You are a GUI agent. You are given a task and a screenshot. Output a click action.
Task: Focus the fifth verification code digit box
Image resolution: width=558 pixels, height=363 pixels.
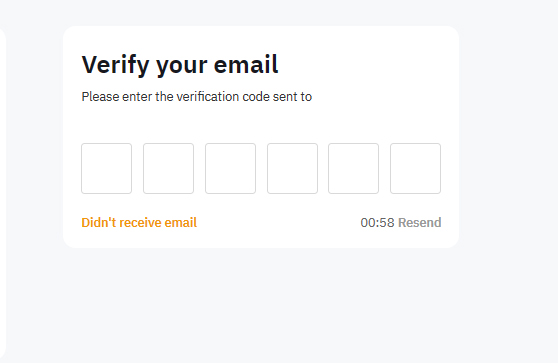[353, 168]
